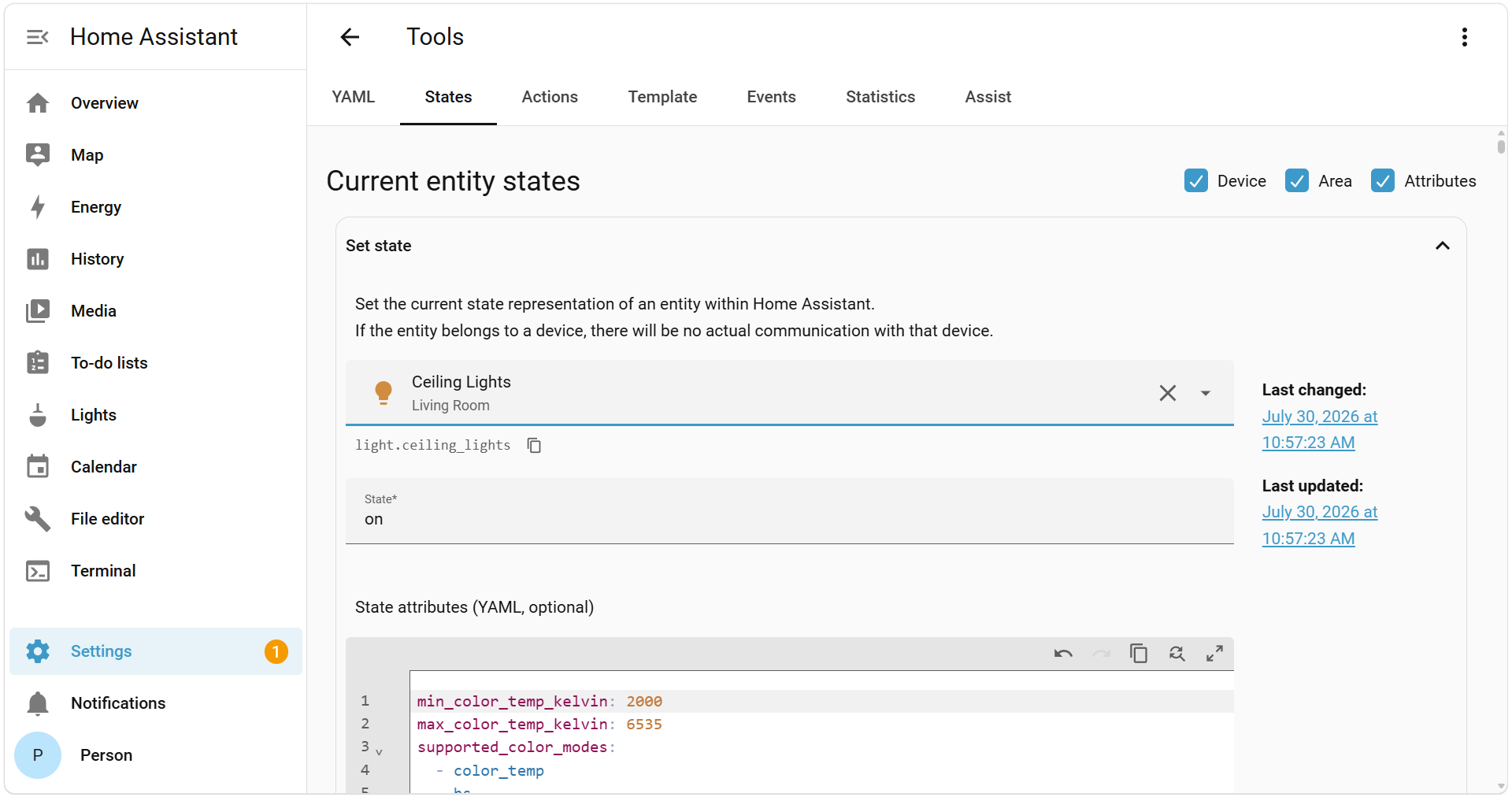Viewport: 1512px width, 797px height.
Task: Open the Map page
Action: point(155,155)
